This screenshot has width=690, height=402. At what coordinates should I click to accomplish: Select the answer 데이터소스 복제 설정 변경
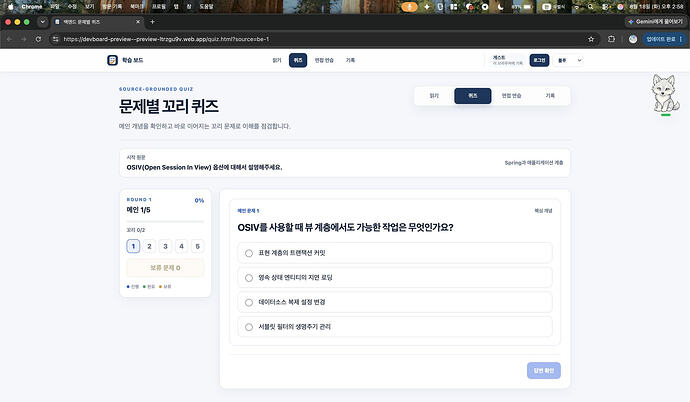coord(395,302)
